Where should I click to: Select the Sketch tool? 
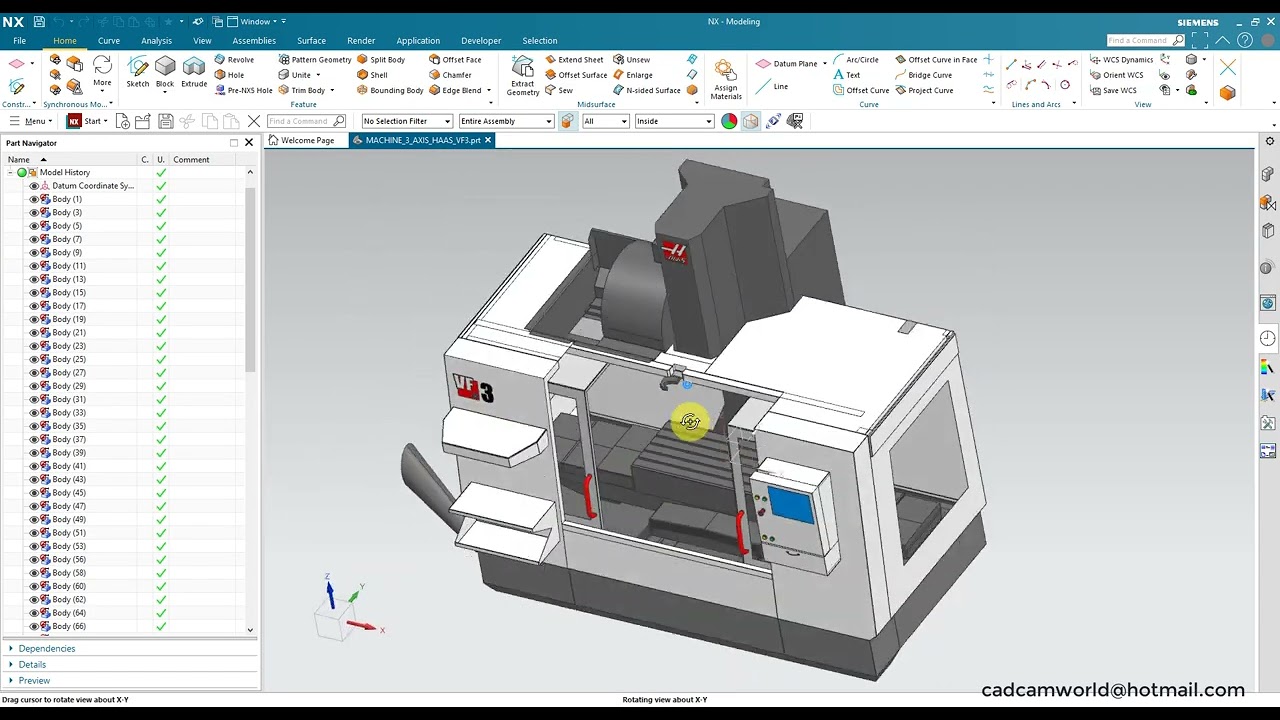tap(138, 72)
